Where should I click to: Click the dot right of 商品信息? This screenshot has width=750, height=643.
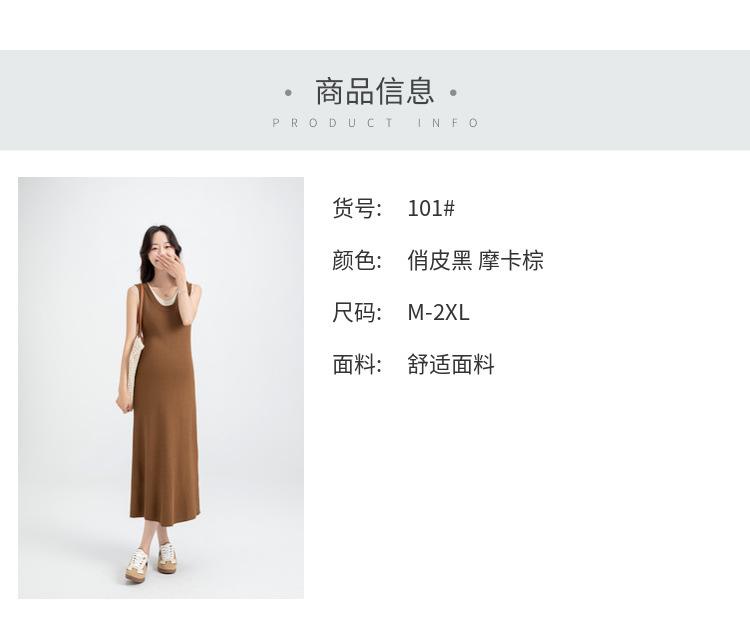pos(453,92)
